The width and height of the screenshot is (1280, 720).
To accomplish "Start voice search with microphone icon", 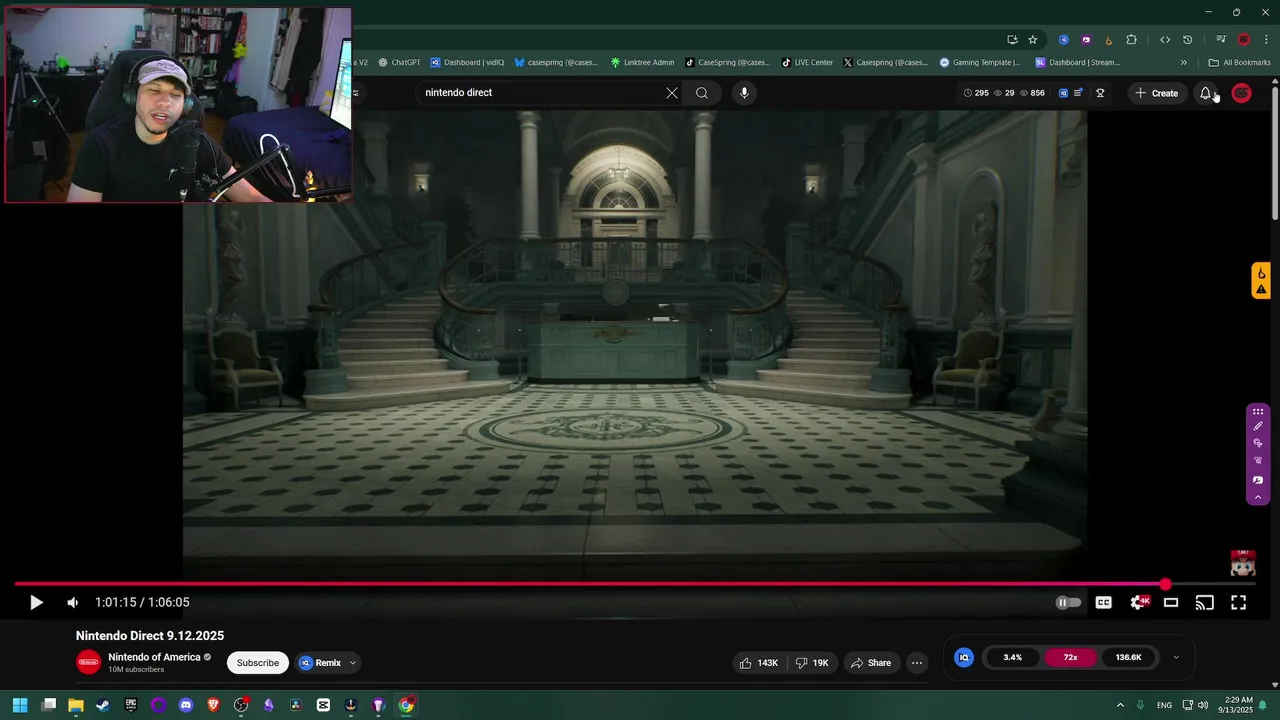I will (x=744, y=93).
